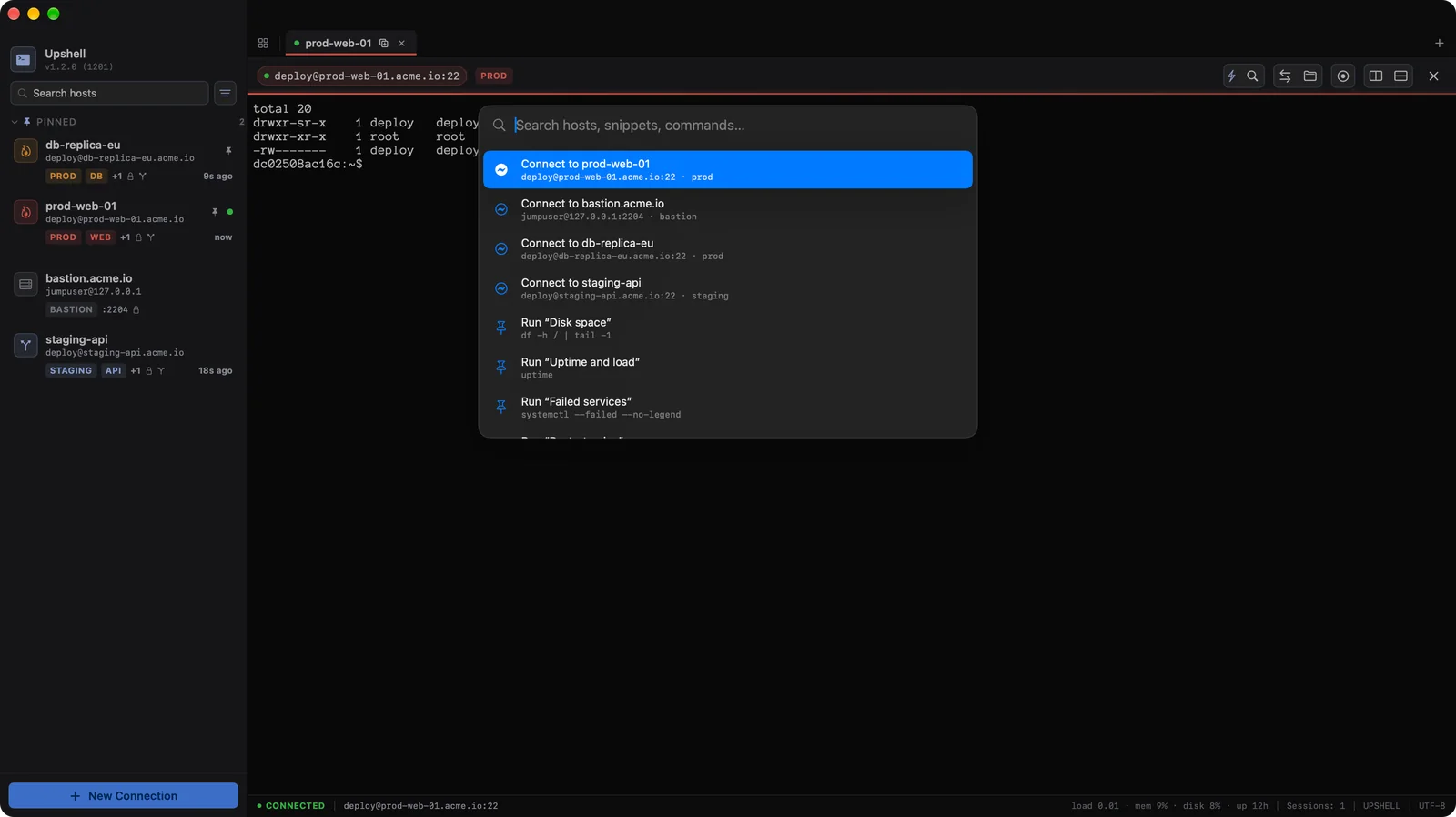1456x817 pixels.
Task: Click the Search hosts field
Action: pyautogui.click(x=109, y=93)
